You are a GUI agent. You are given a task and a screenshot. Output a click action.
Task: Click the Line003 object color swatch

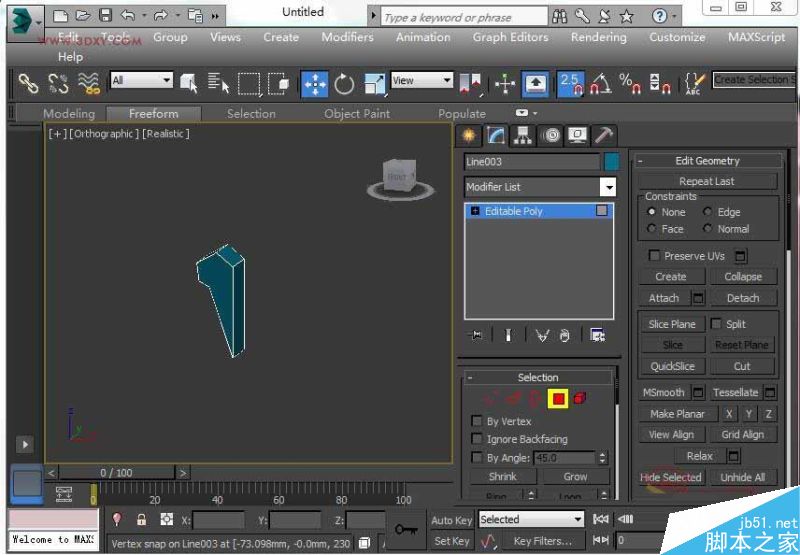[612, 162]
